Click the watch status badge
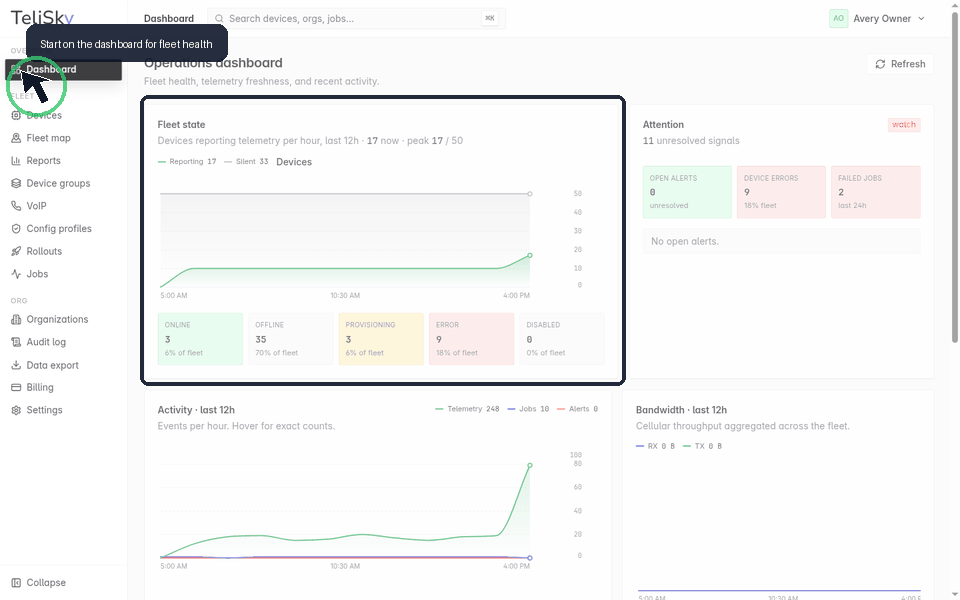The width and height of the screenshot is (960, 600). pos(904,125)
